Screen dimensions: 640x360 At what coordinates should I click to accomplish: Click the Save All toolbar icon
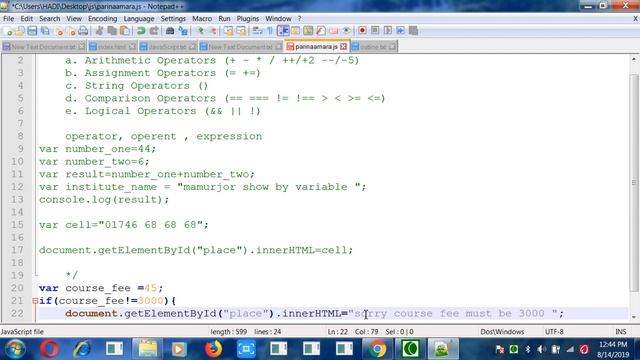point(45,31)
